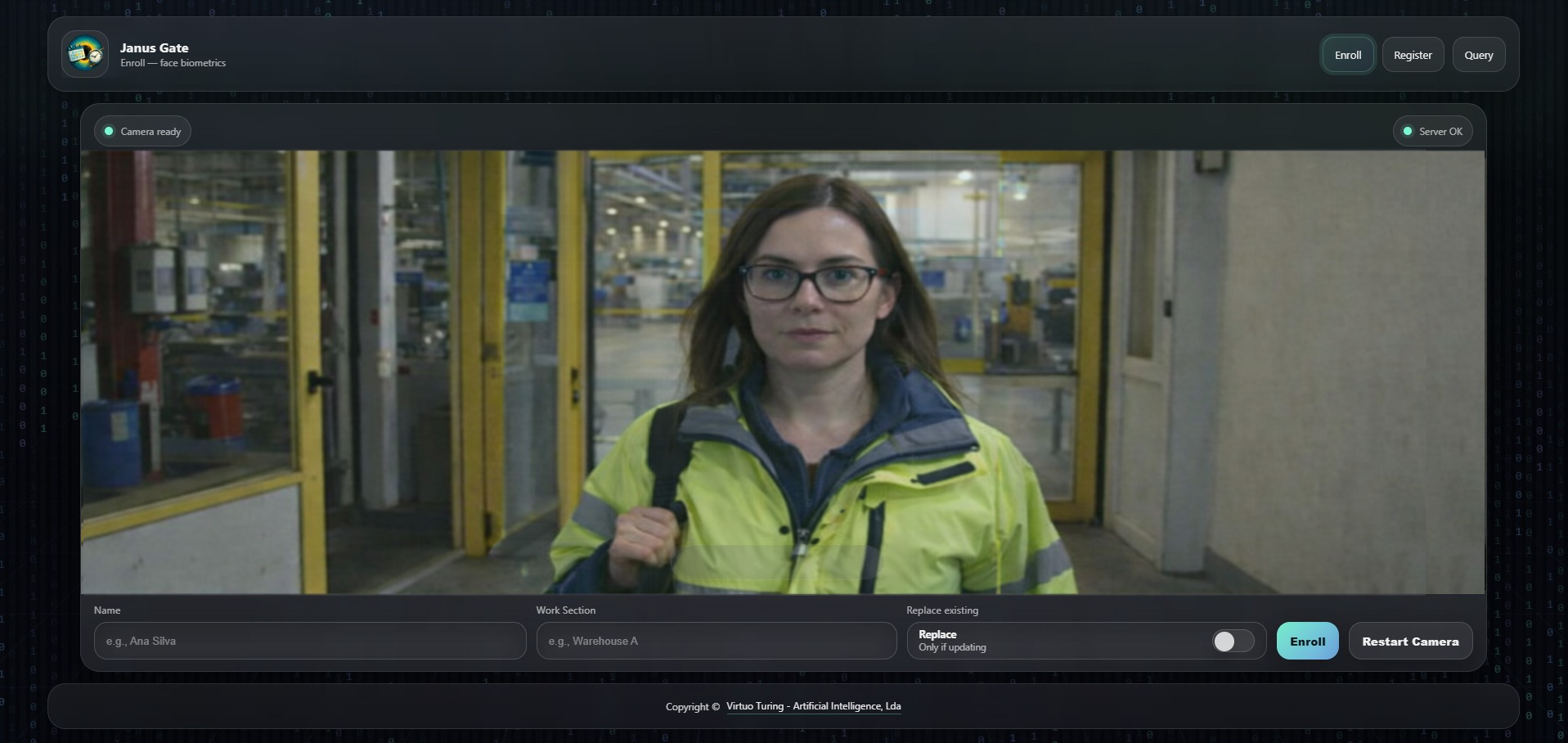Image resolution: width=1568 pixels, height=743 pixels.
Task: Click the Server OK status label
Action: click(1440, 132)
